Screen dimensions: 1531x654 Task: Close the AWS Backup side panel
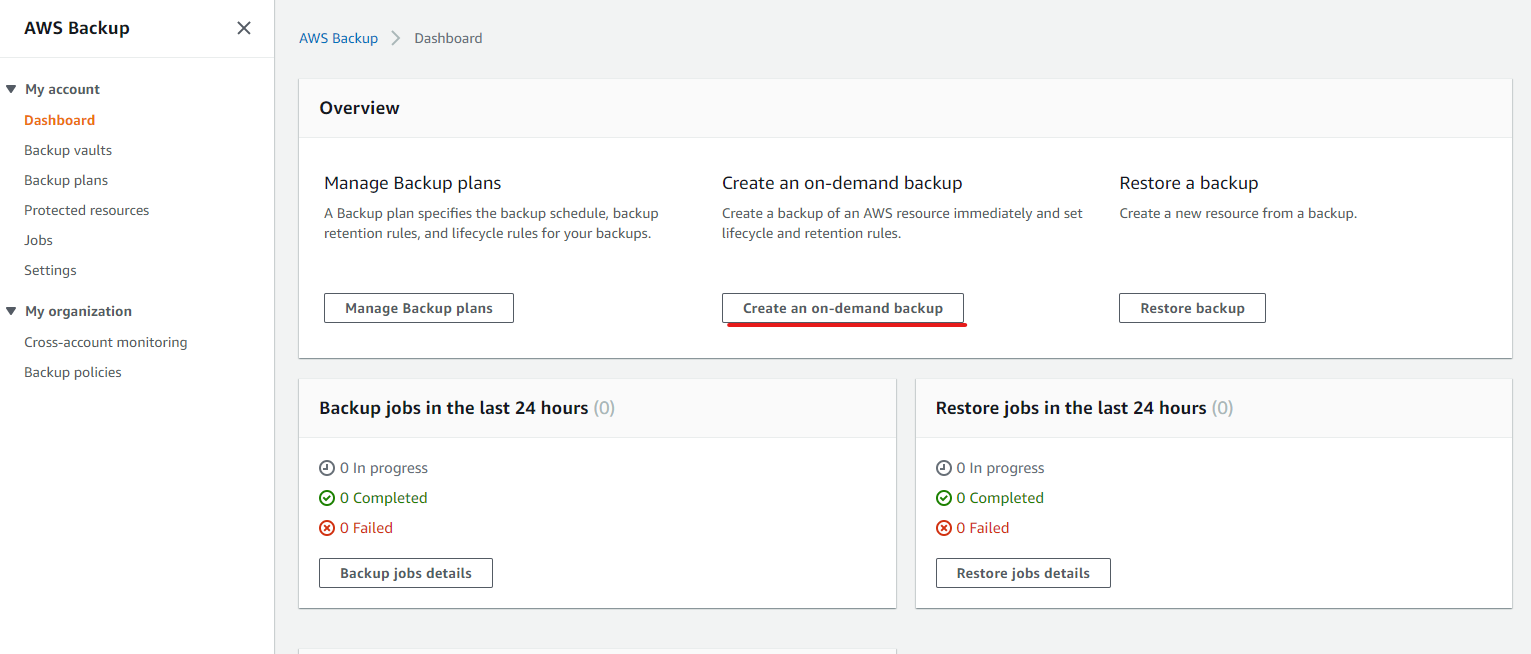(x=244, y=28)
